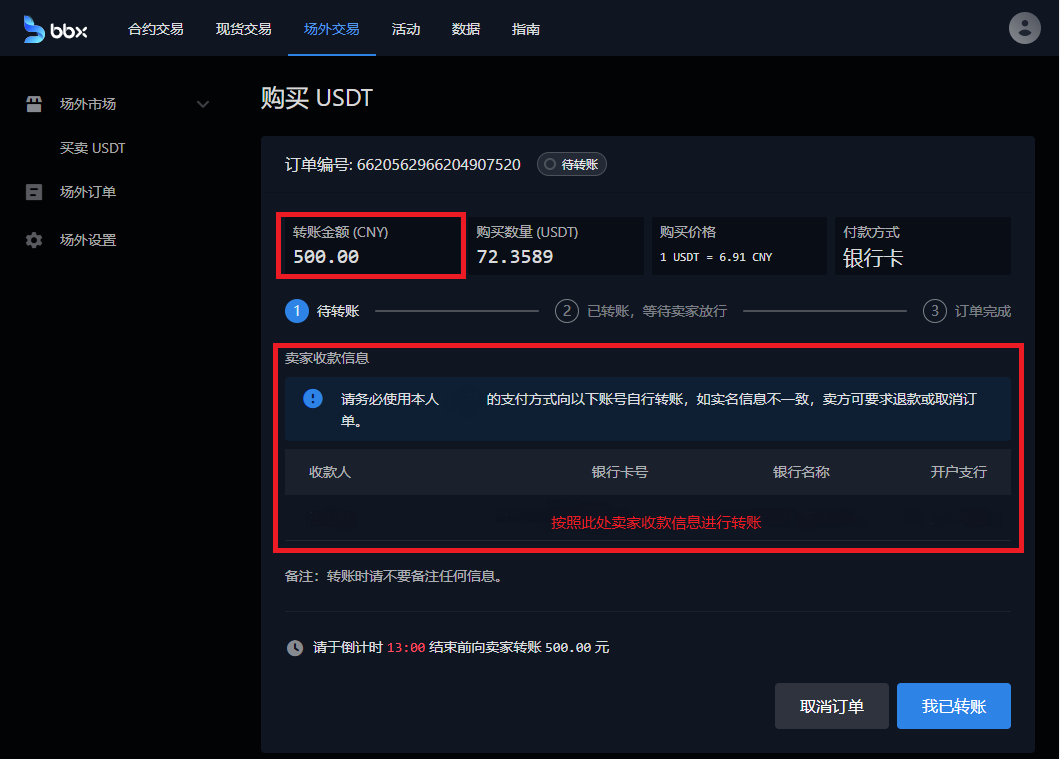This screenshot has width=1060, height=759.
Task: Open 场外市场 in sidebar
Action: point(88,104)
